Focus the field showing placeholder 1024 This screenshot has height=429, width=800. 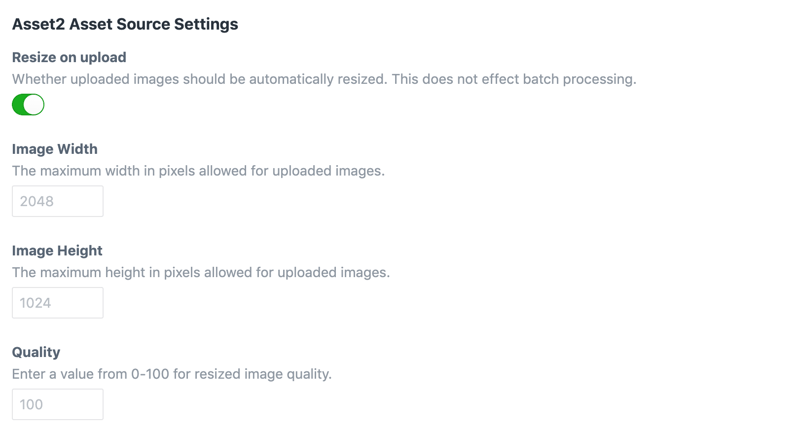tap(57, 303)
